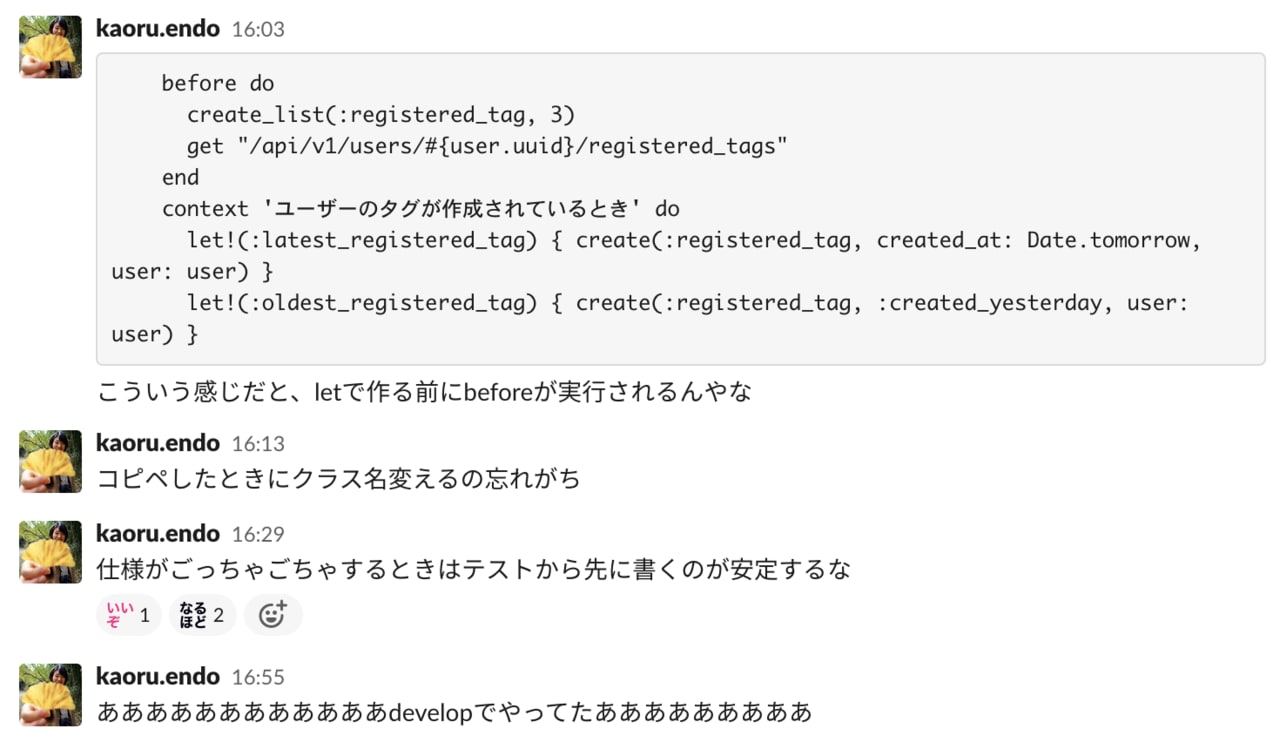This screenshot has width=1280, height=742.
Task: Click the 16:13 message timestamp
Action: coord(258,444)
